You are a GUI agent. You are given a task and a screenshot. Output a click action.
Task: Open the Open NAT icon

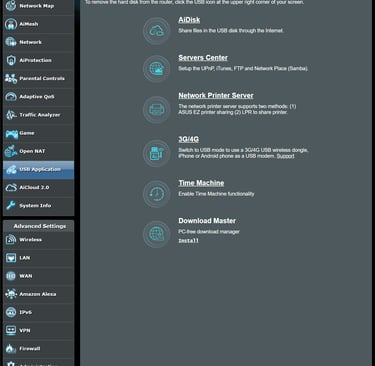coord(11,151)
